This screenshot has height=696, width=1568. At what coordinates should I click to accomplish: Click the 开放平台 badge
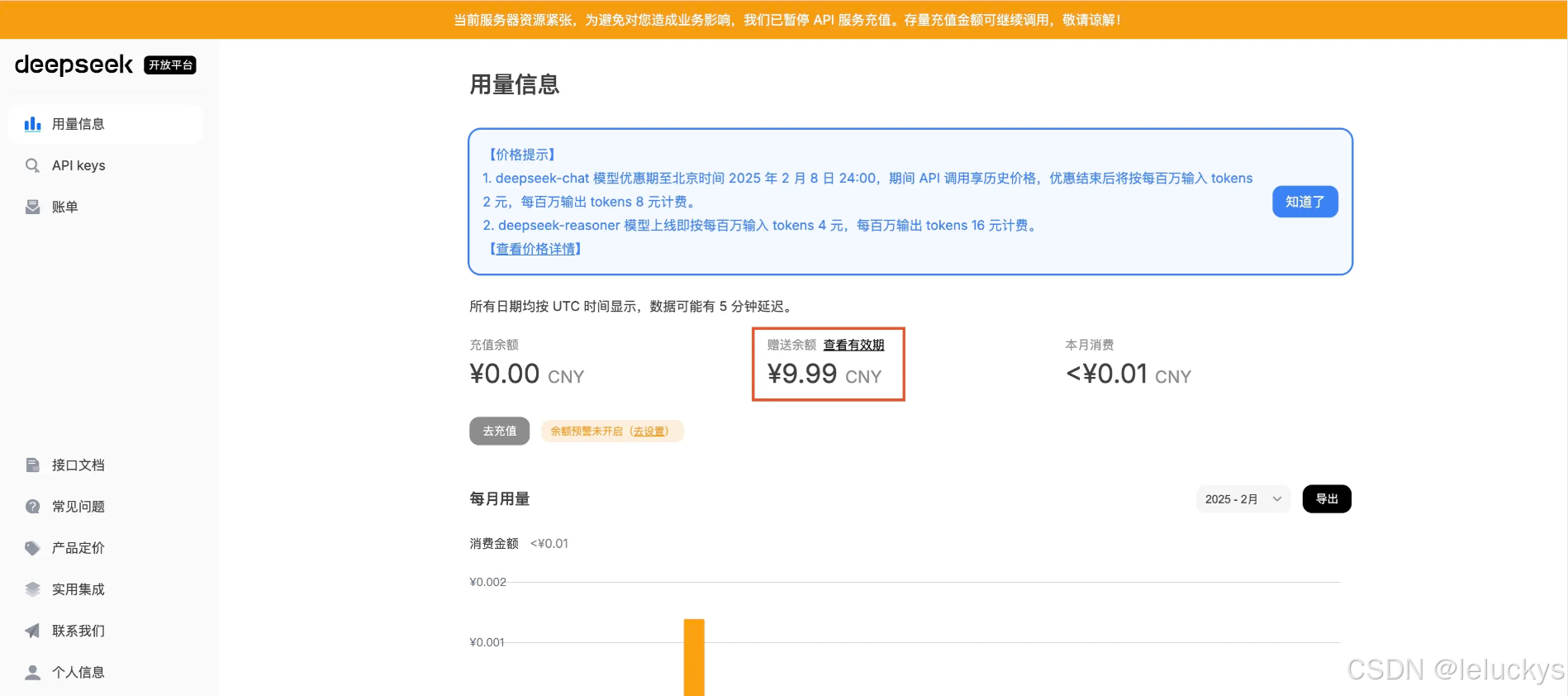170,64
